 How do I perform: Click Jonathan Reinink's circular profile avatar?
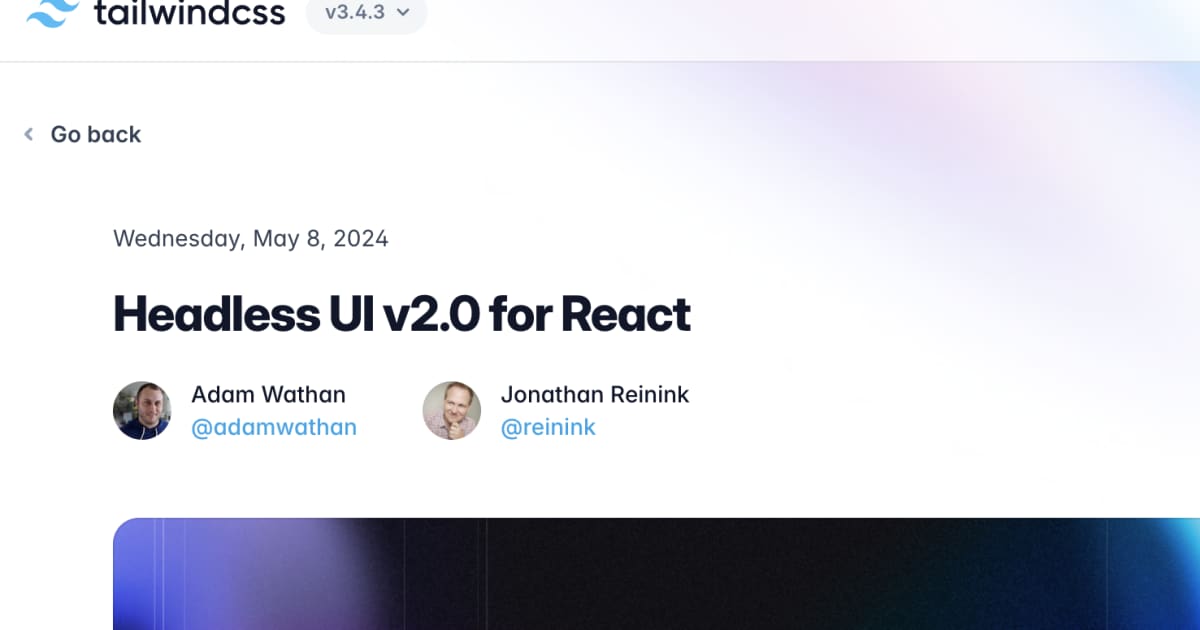pos(451,411)
